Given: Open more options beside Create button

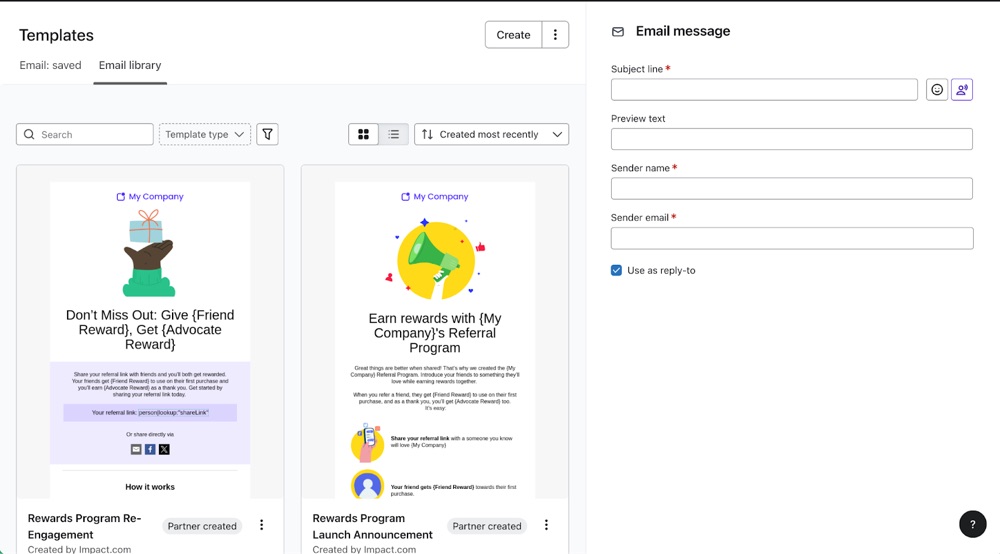Looking at the screenshot, I should click(555, 35).
